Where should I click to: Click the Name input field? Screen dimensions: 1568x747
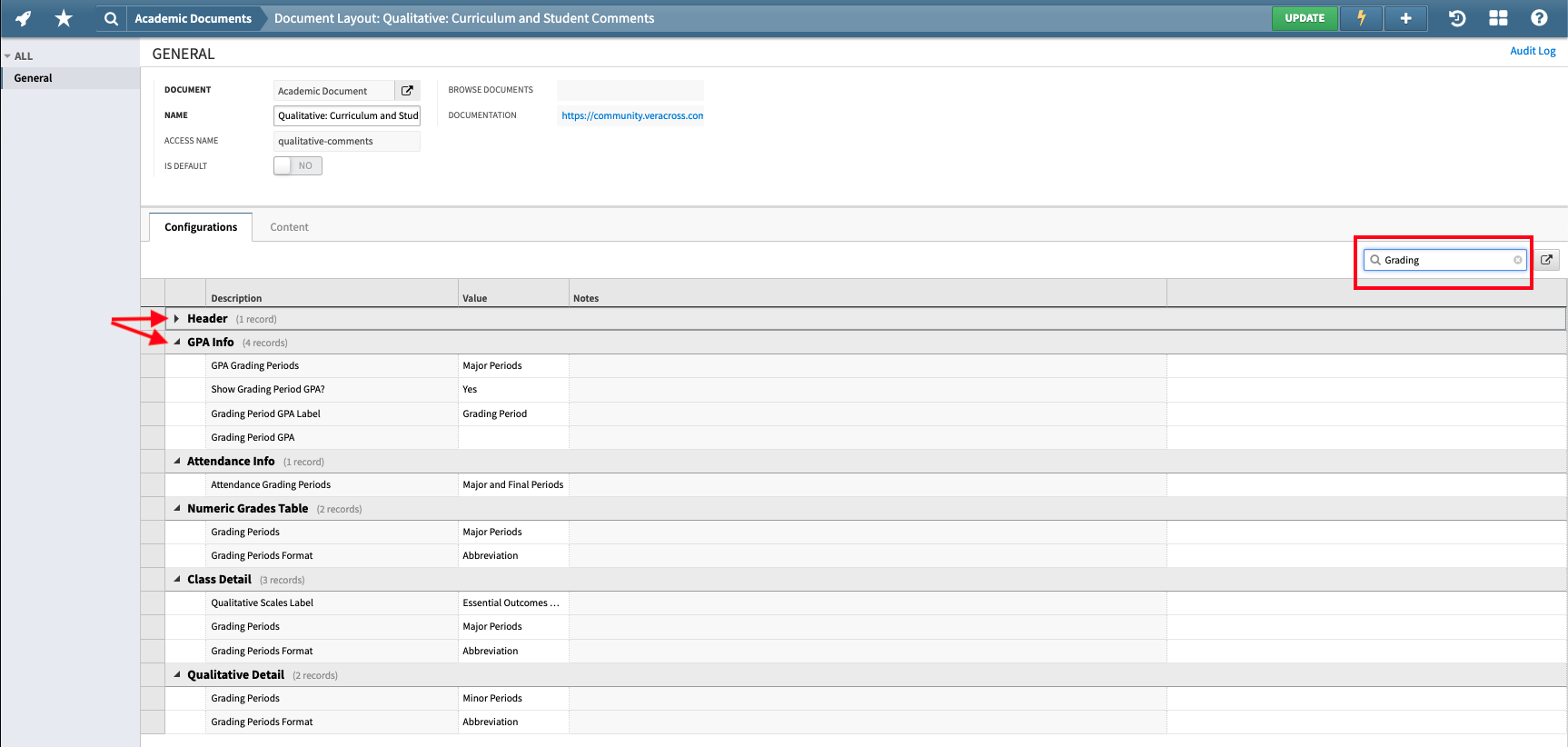tap(347, 115)
